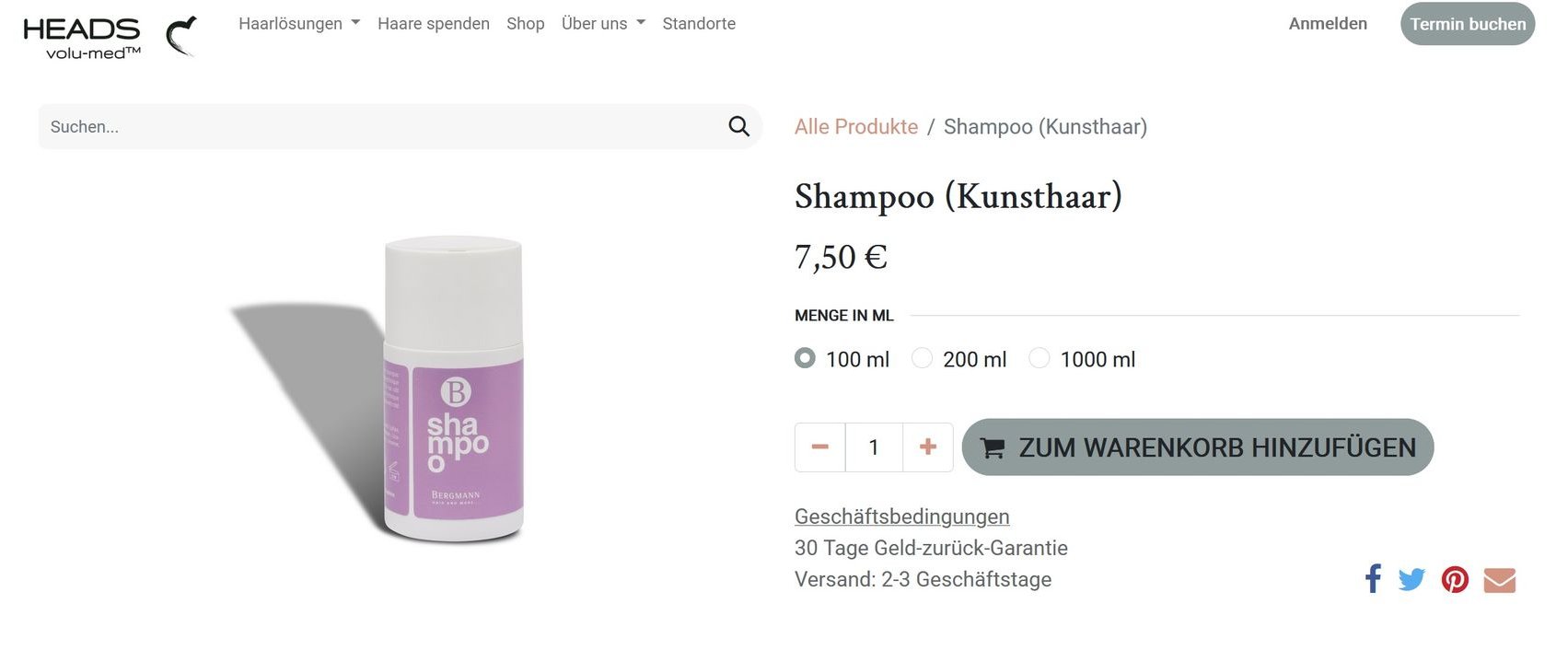Viewport: 1568px width, 650px height.
Task: Open the Geschäftsbedingungen link
Action: coord(902,517)
